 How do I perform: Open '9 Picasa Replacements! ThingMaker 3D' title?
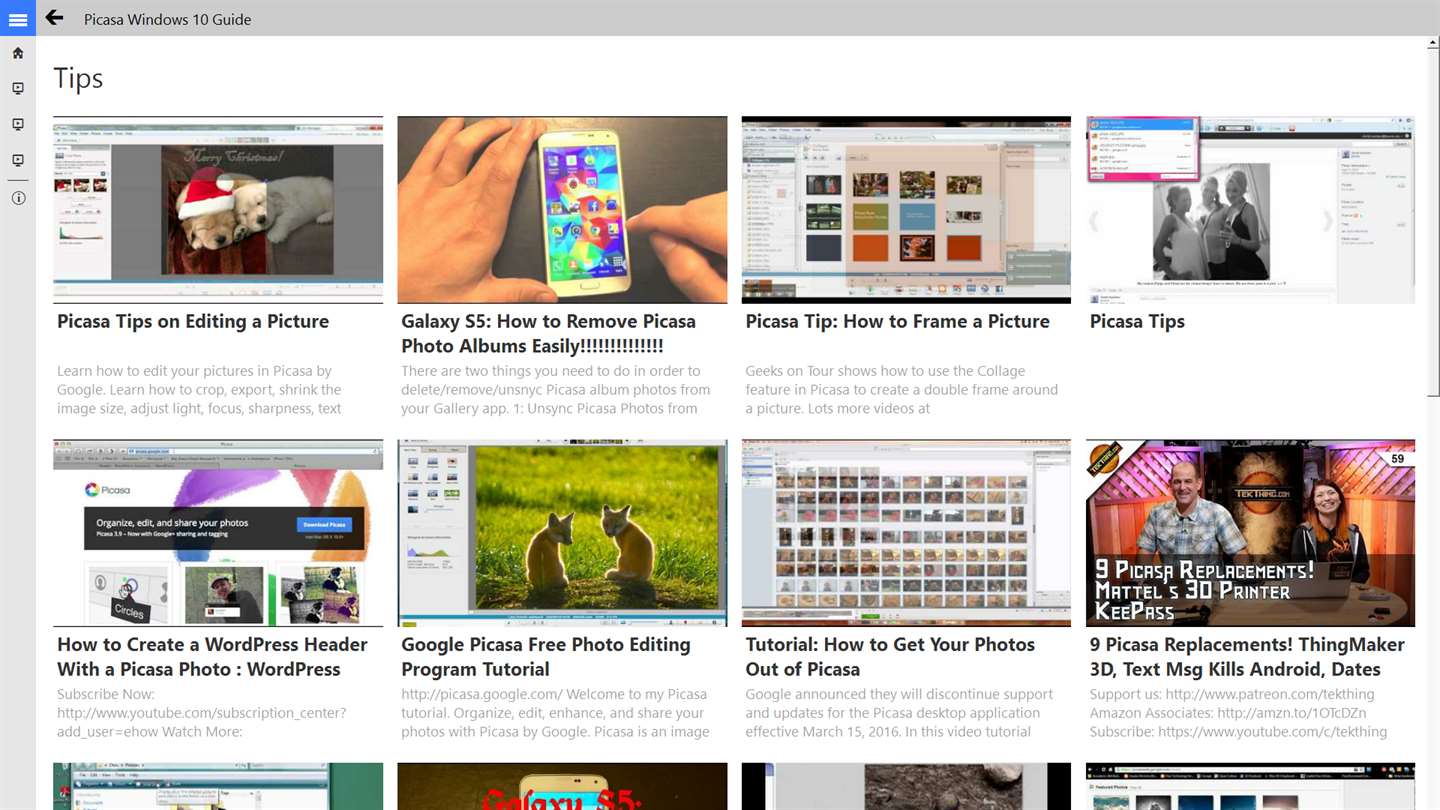[1247, 657]
